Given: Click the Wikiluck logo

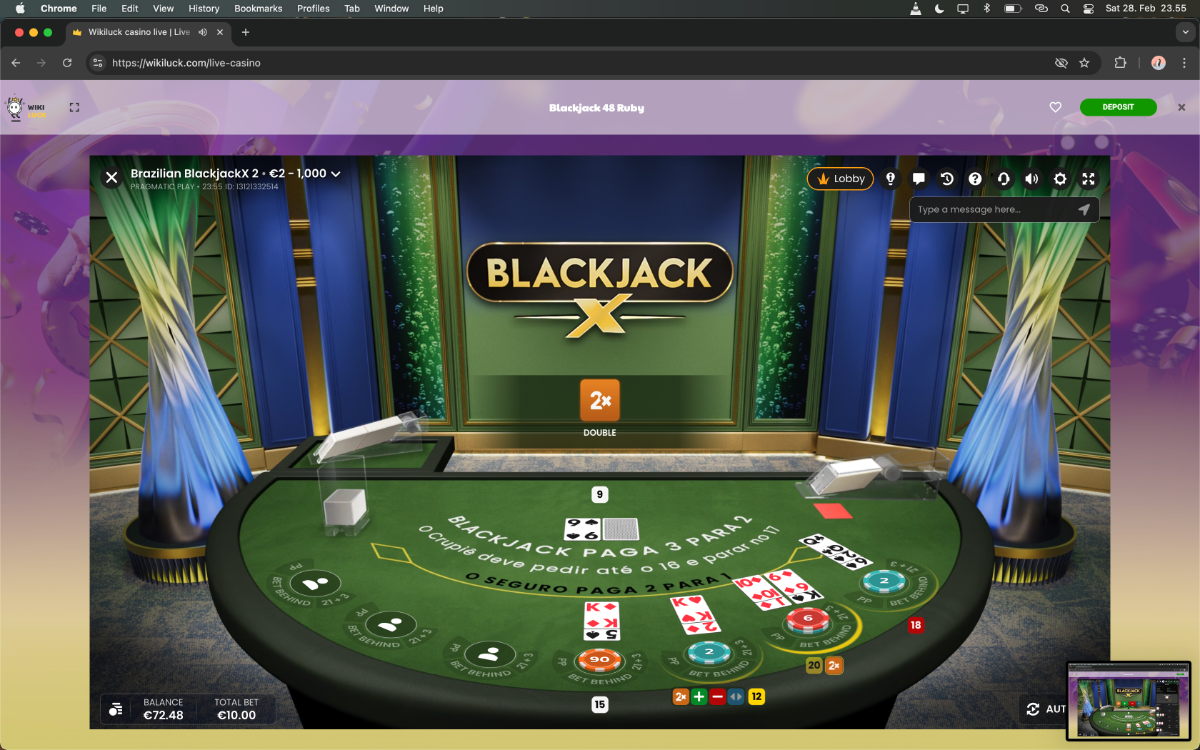Looking at the screenshot, I should [26, 108].
